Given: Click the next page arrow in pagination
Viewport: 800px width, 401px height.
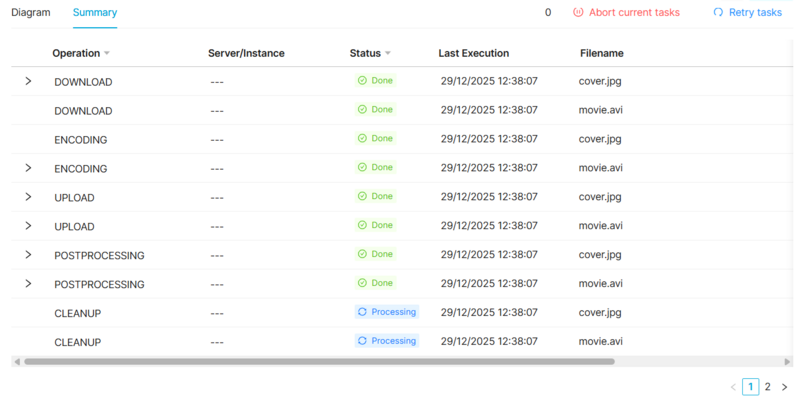Looking at the screenshot, I should point(785,386).
